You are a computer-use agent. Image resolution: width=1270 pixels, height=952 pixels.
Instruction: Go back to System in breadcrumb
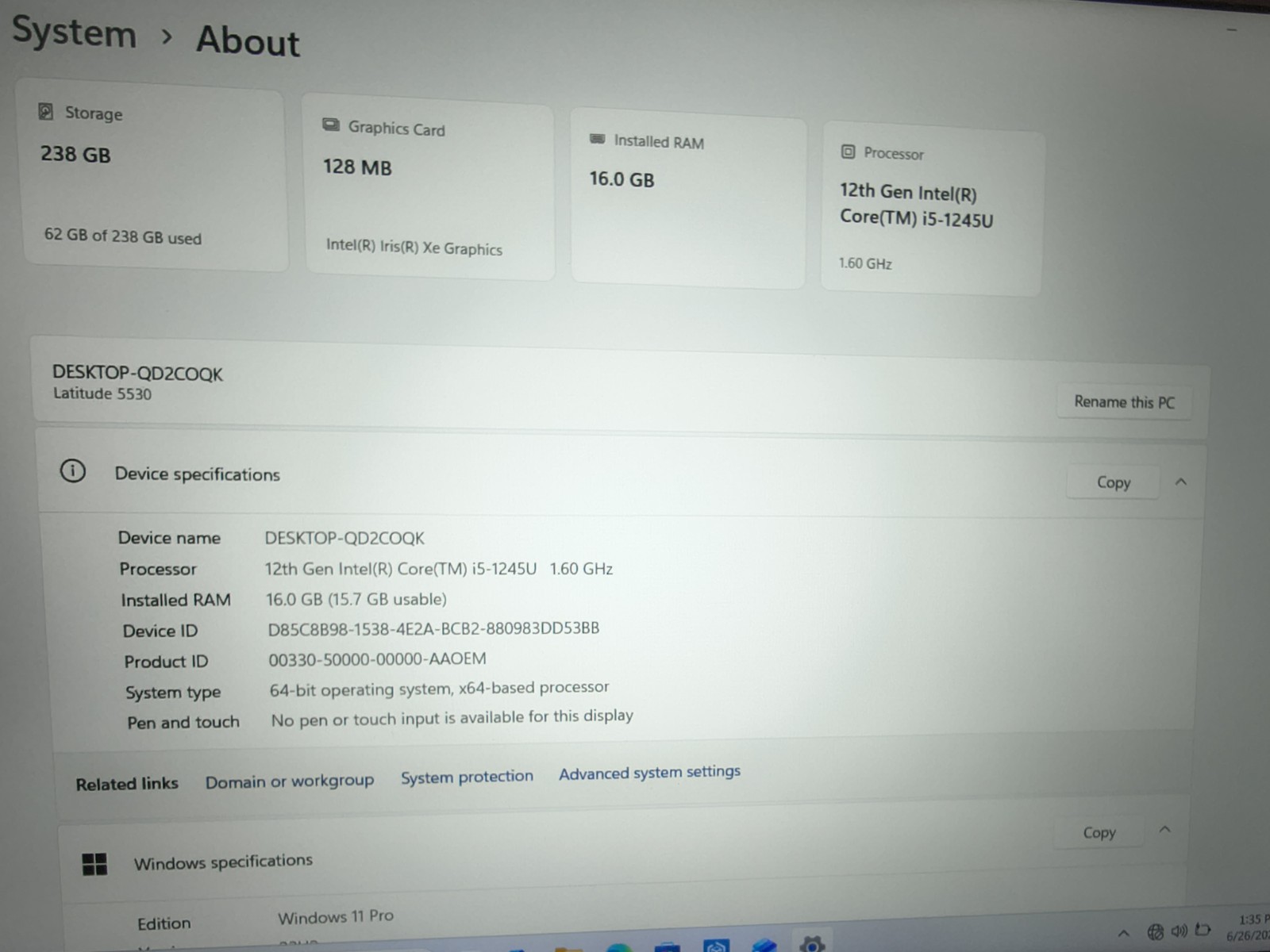tap(75, 33)
